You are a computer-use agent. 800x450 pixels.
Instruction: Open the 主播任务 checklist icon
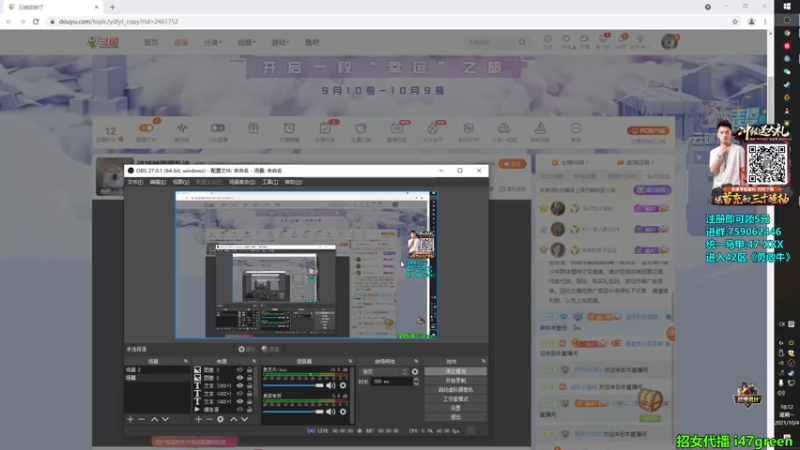(325, 128)
